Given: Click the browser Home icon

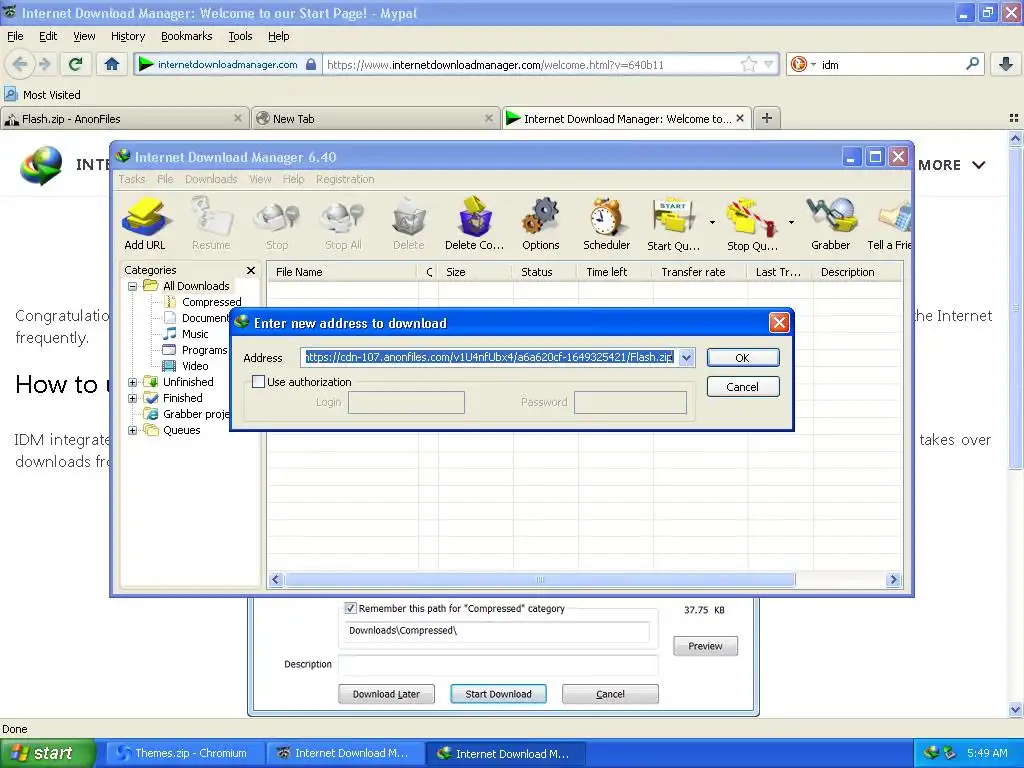Looking at the screenshot, I should click(x=112, y=64).
